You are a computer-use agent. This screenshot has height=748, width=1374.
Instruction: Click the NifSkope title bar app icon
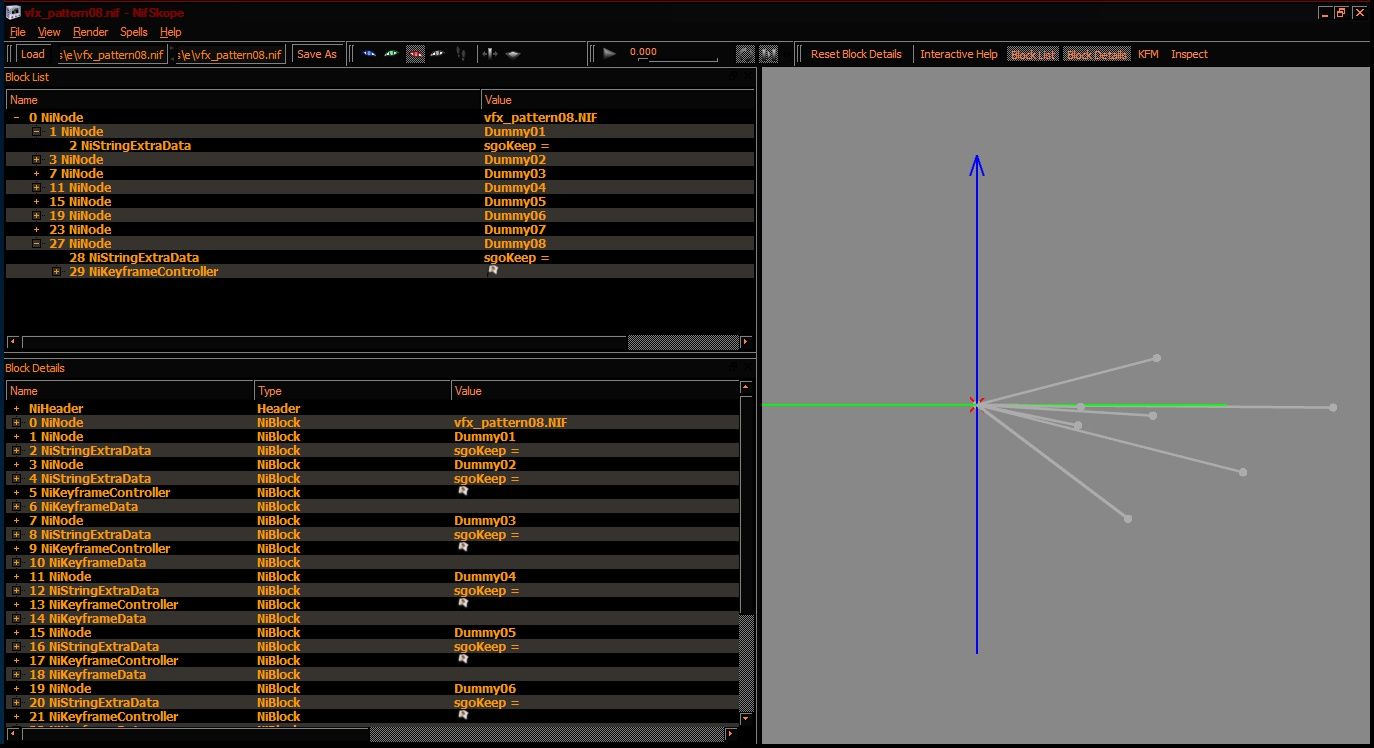[13, 13]
